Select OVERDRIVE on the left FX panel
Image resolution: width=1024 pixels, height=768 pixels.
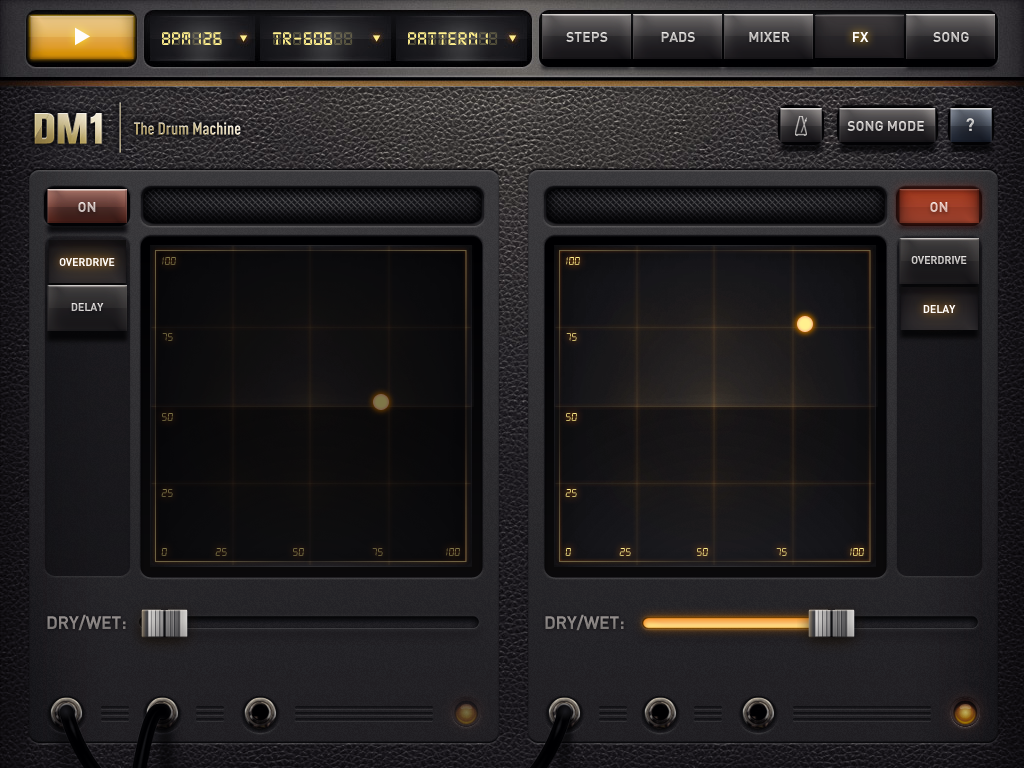point(87,262)
